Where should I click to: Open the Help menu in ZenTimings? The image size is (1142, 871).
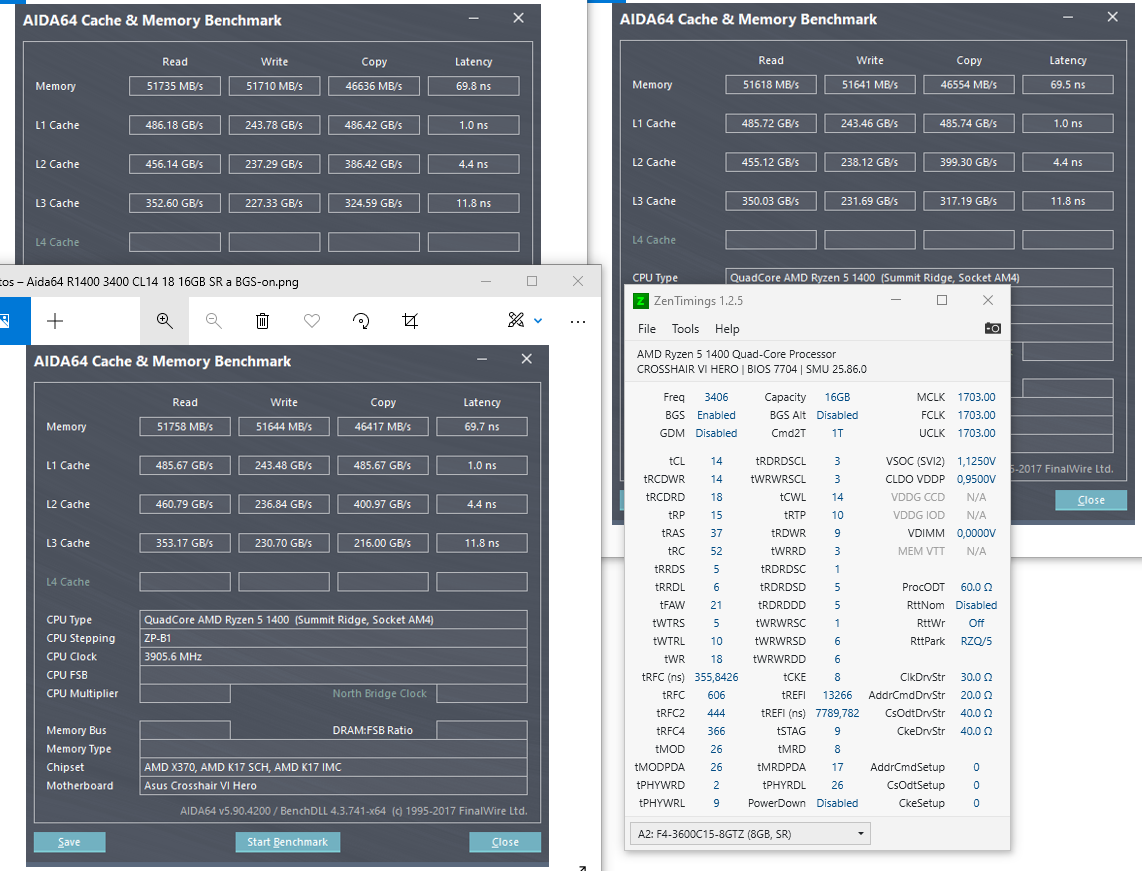coord(727,329)
